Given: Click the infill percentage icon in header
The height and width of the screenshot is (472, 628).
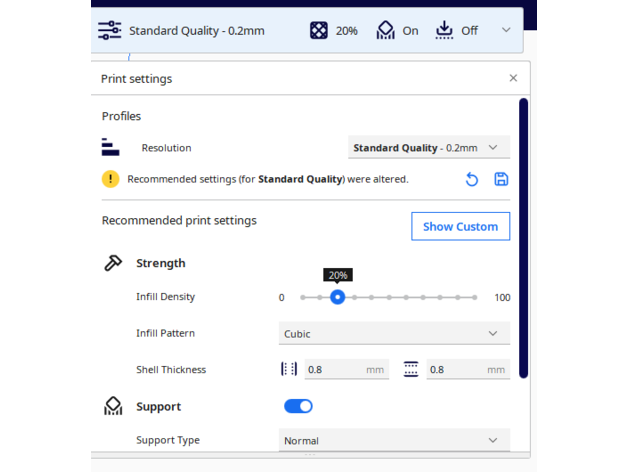Looking at the screenshot, I should pos(318,31).
